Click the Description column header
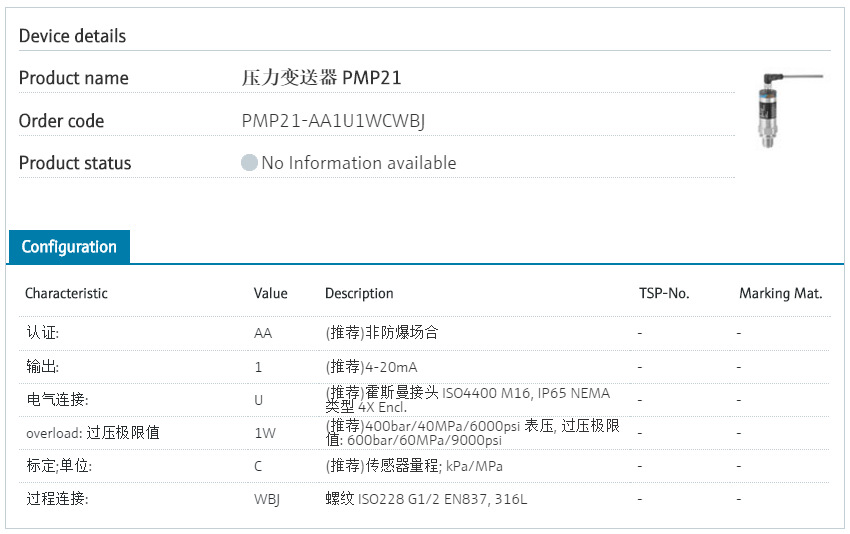 [359, 293]
